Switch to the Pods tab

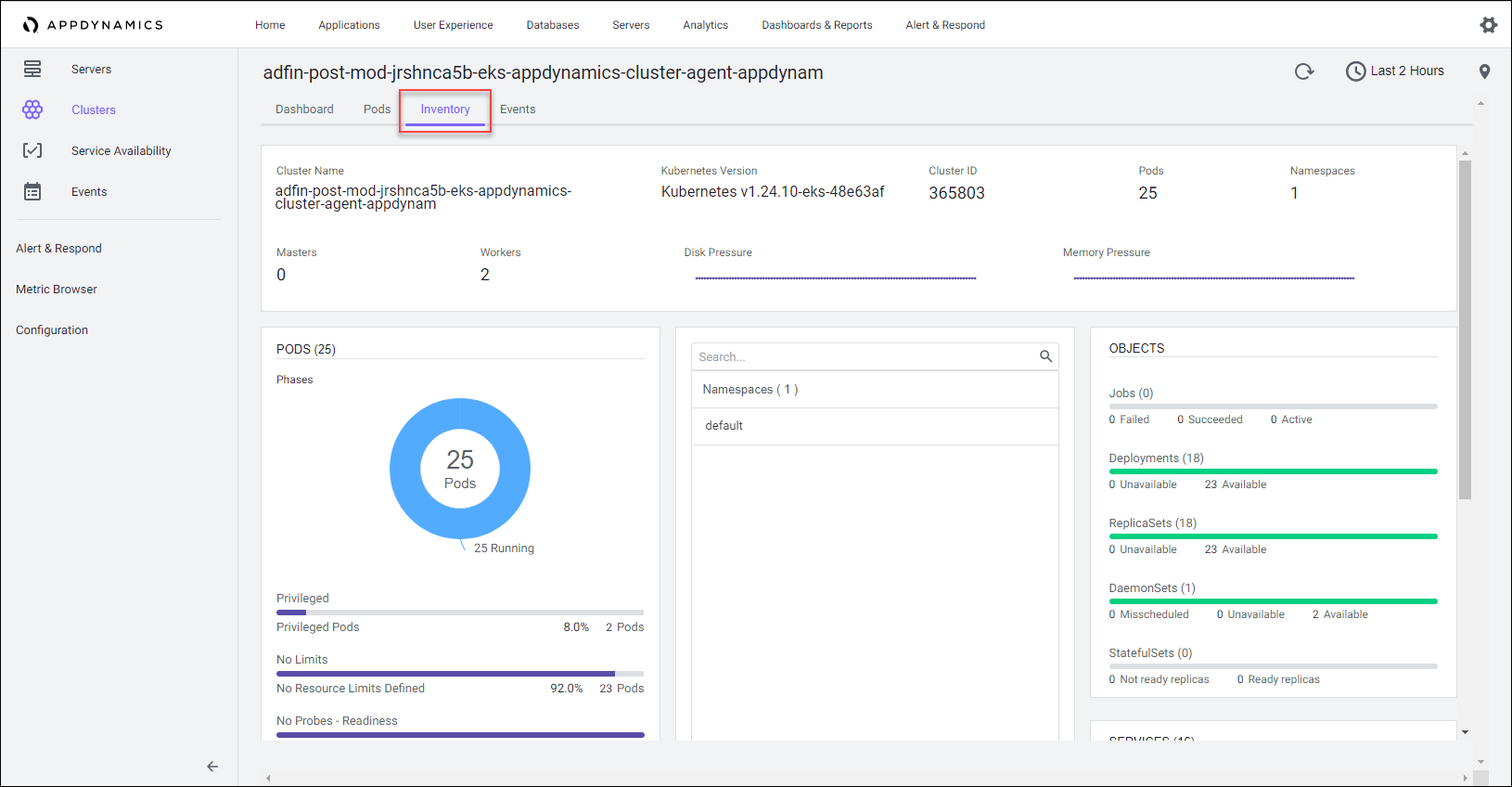(x=377, y=110)
